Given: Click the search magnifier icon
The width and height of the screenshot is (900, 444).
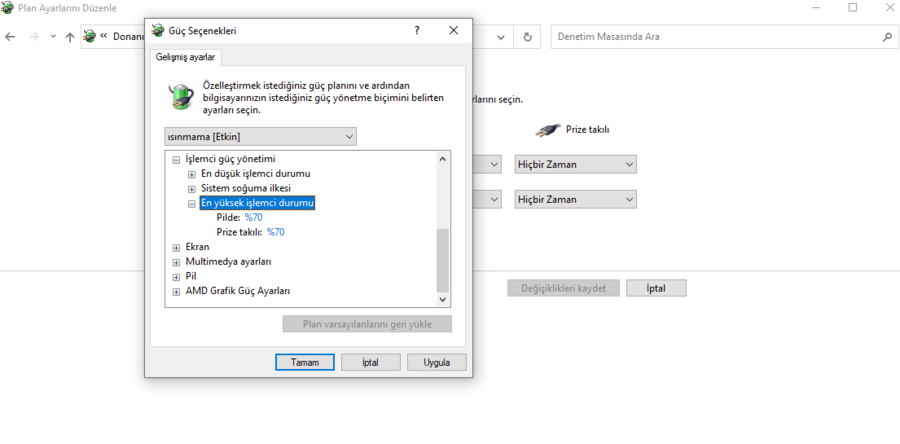Looking at the screenshot, I should pos(886,37).
